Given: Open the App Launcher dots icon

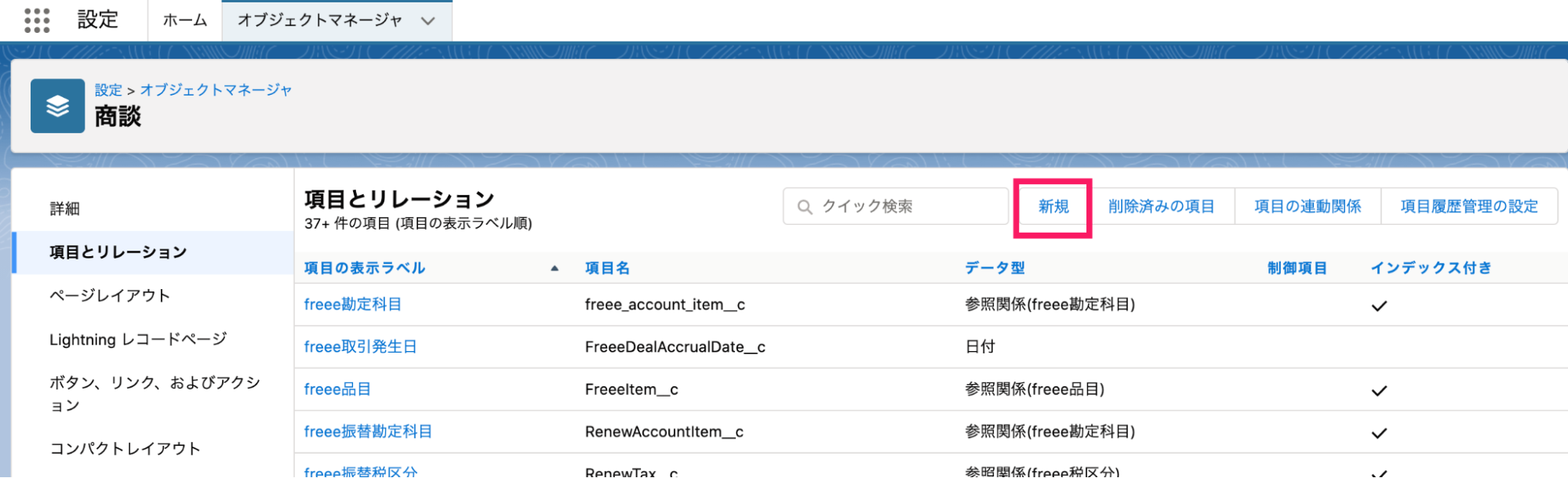Looking at the screenshot, I should tap(37, 20).
